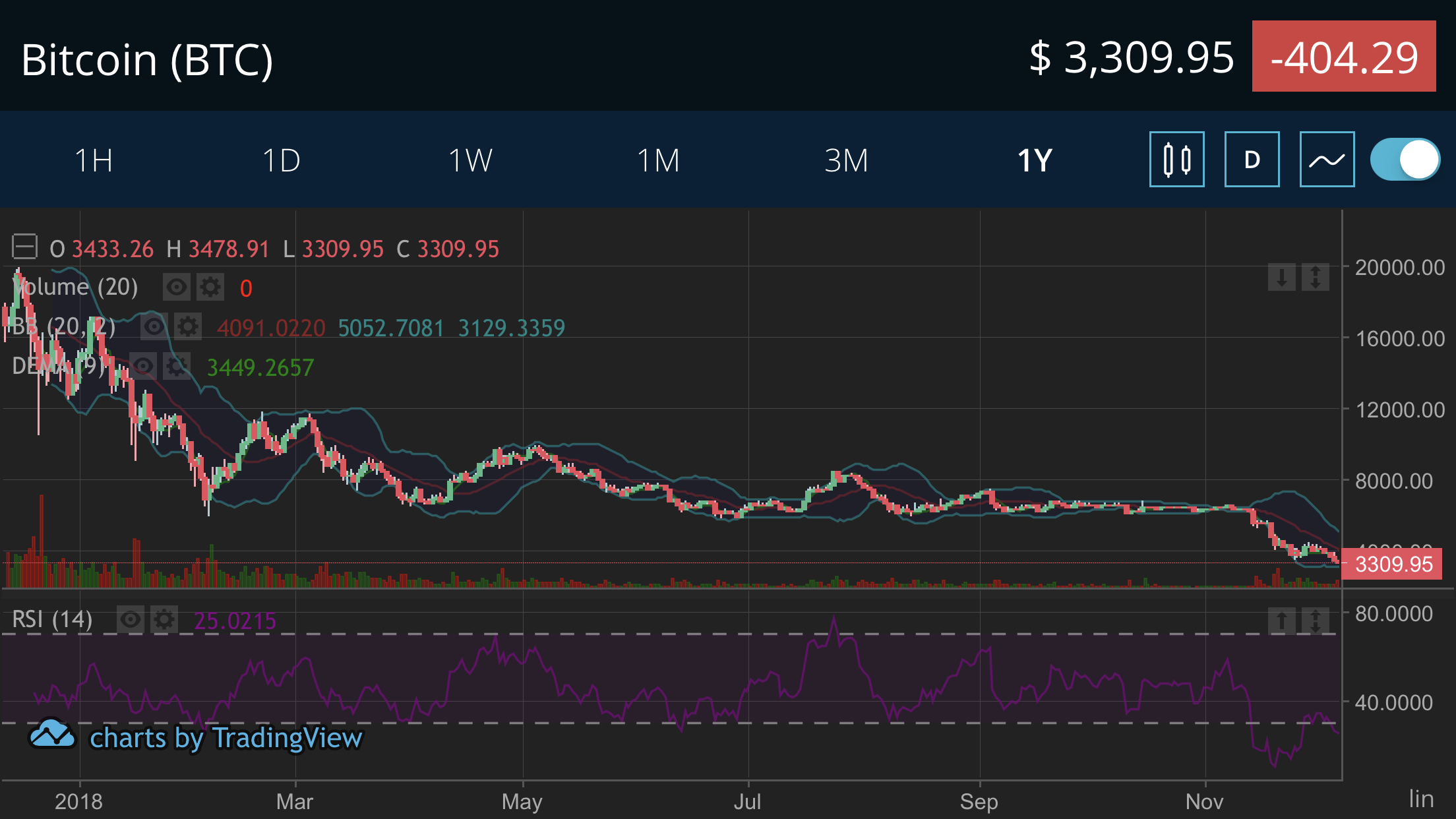The height and width of the screenshot is (819, 1456).
Task: Click the lin scale button
Action: [x=1420, y=799]
